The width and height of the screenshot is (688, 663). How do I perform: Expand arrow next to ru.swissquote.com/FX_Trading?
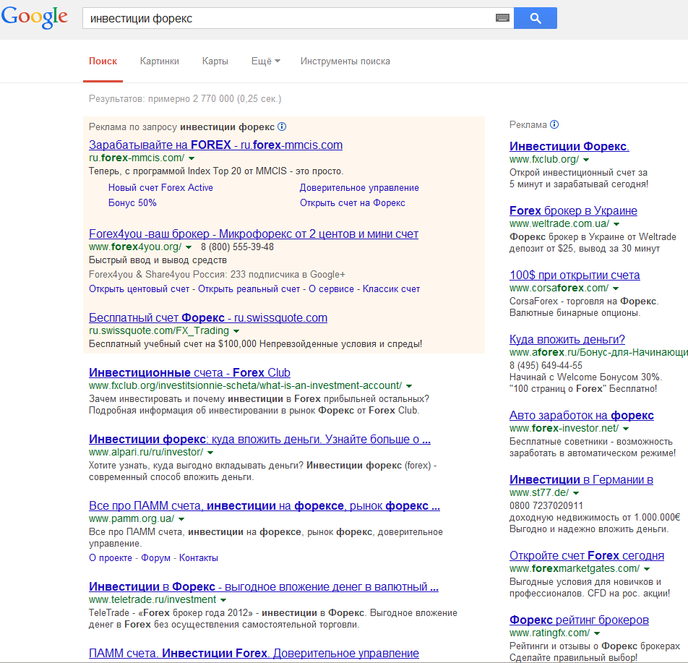point(236,331)
